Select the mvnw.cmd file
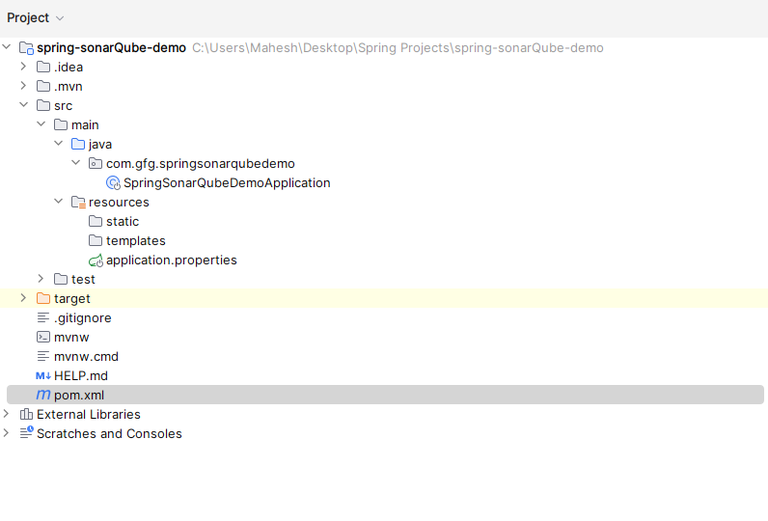 click(86, 356)
